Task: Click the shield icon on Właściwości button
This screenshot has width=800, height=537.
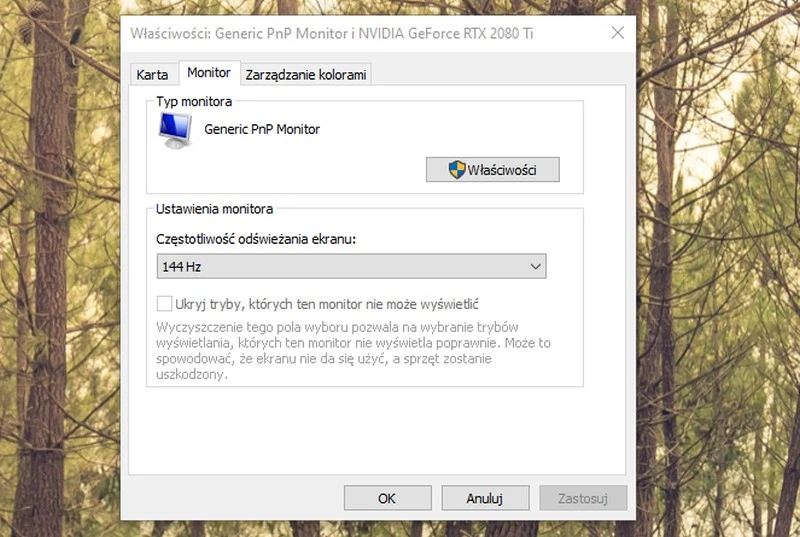Action: coord(456,170)
